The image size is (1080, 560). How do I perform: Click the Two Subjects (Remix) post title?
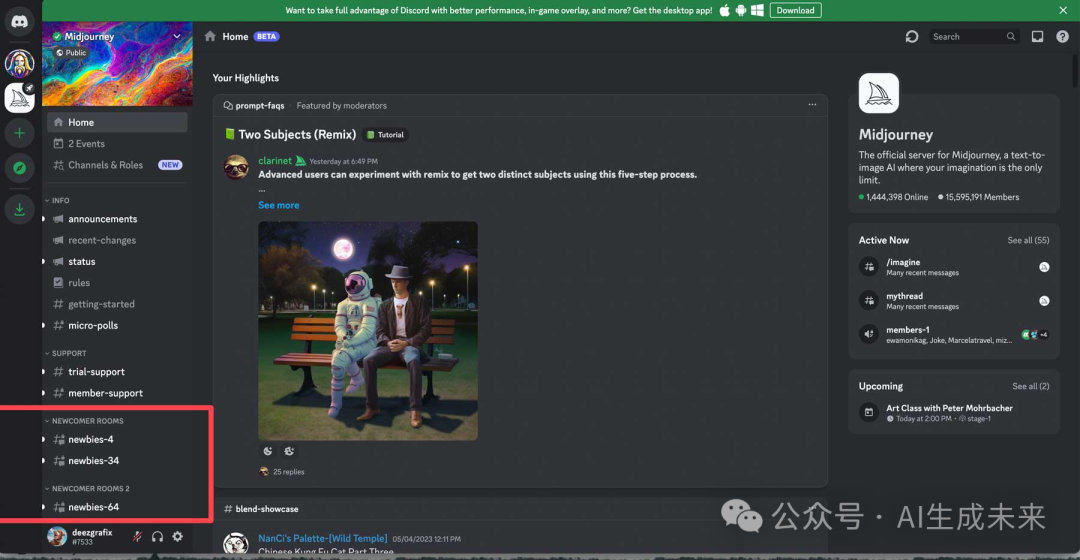pos(297,134)
